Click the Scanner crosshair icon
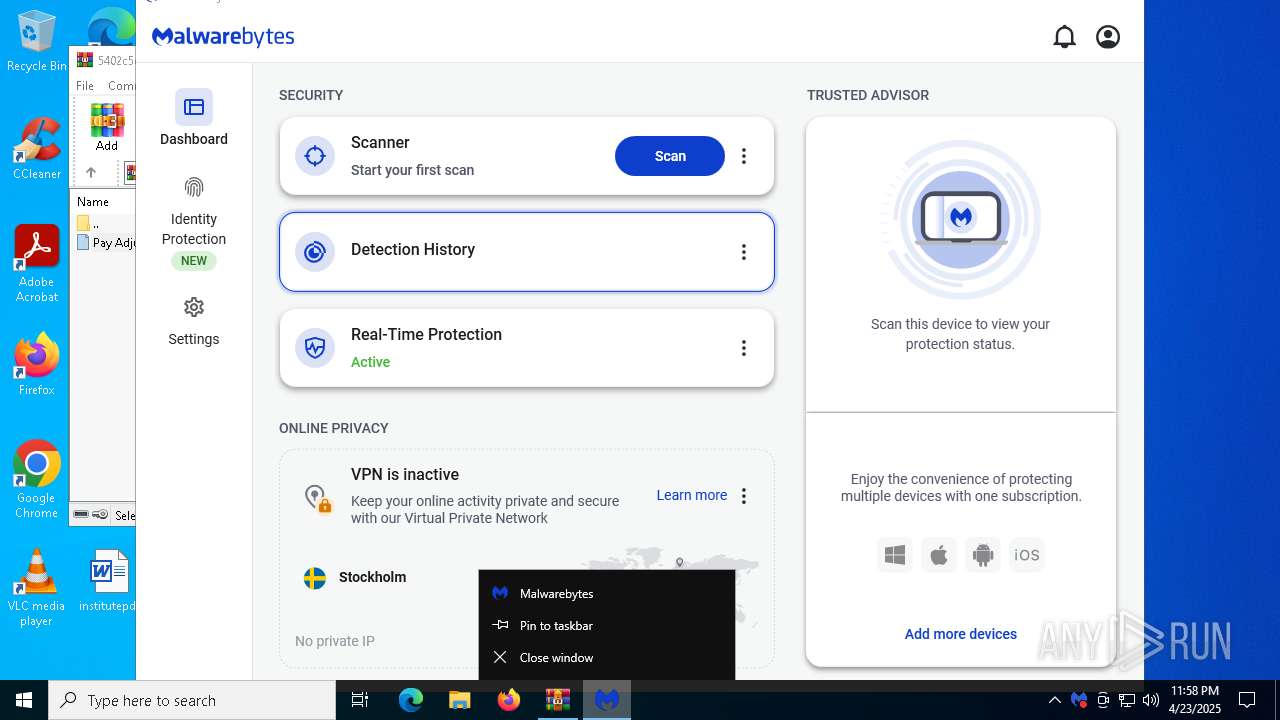This screenshot has width=1280, height=720. 315,156
